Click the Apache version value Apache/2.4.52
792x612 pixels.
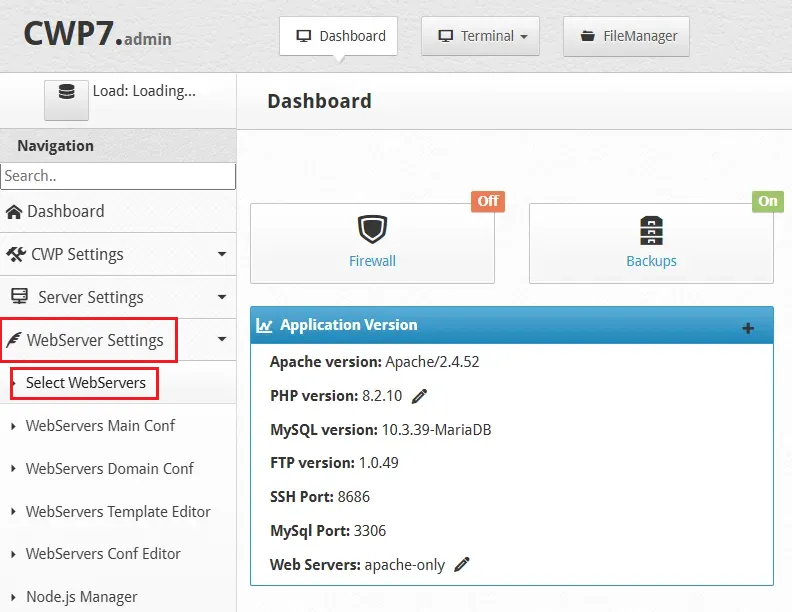432,362
